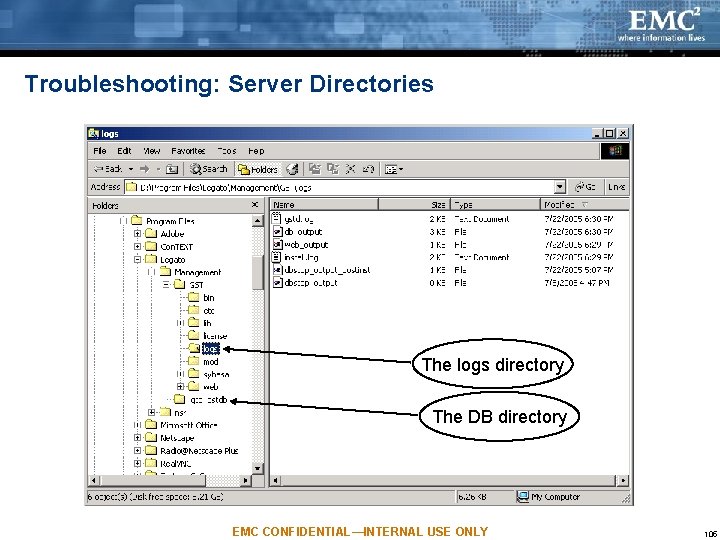Expand the web folder node

click(x=180, y=387)
